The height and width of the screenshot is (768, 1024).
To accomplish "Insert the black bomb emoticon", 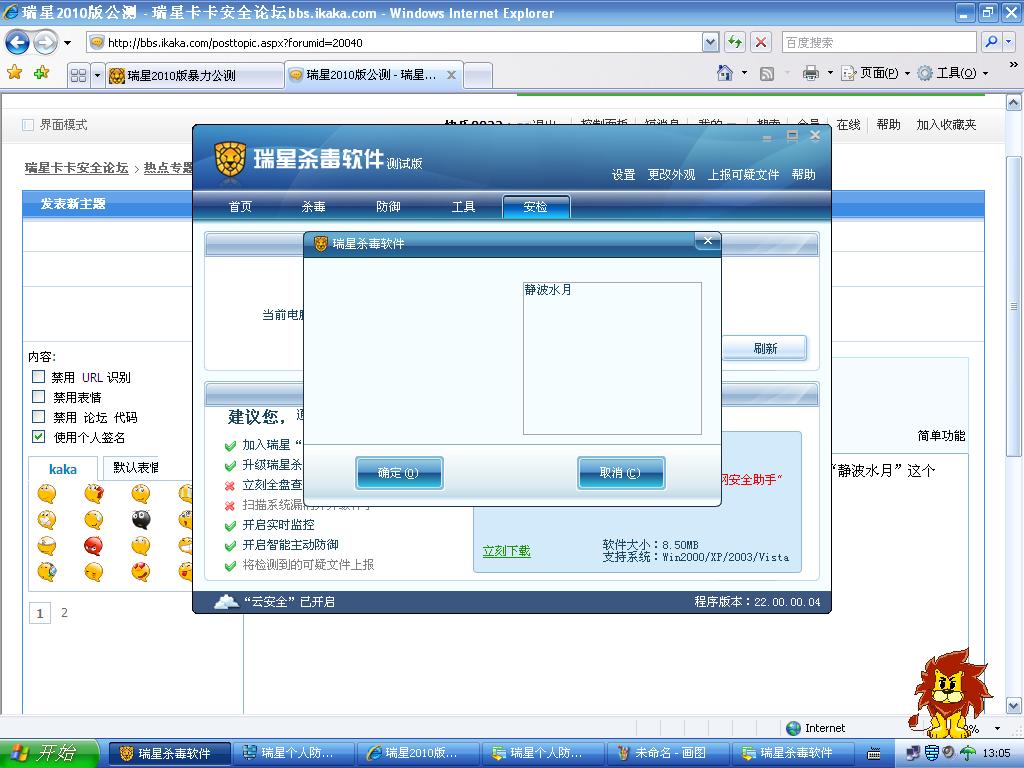I will pos(140,519).
